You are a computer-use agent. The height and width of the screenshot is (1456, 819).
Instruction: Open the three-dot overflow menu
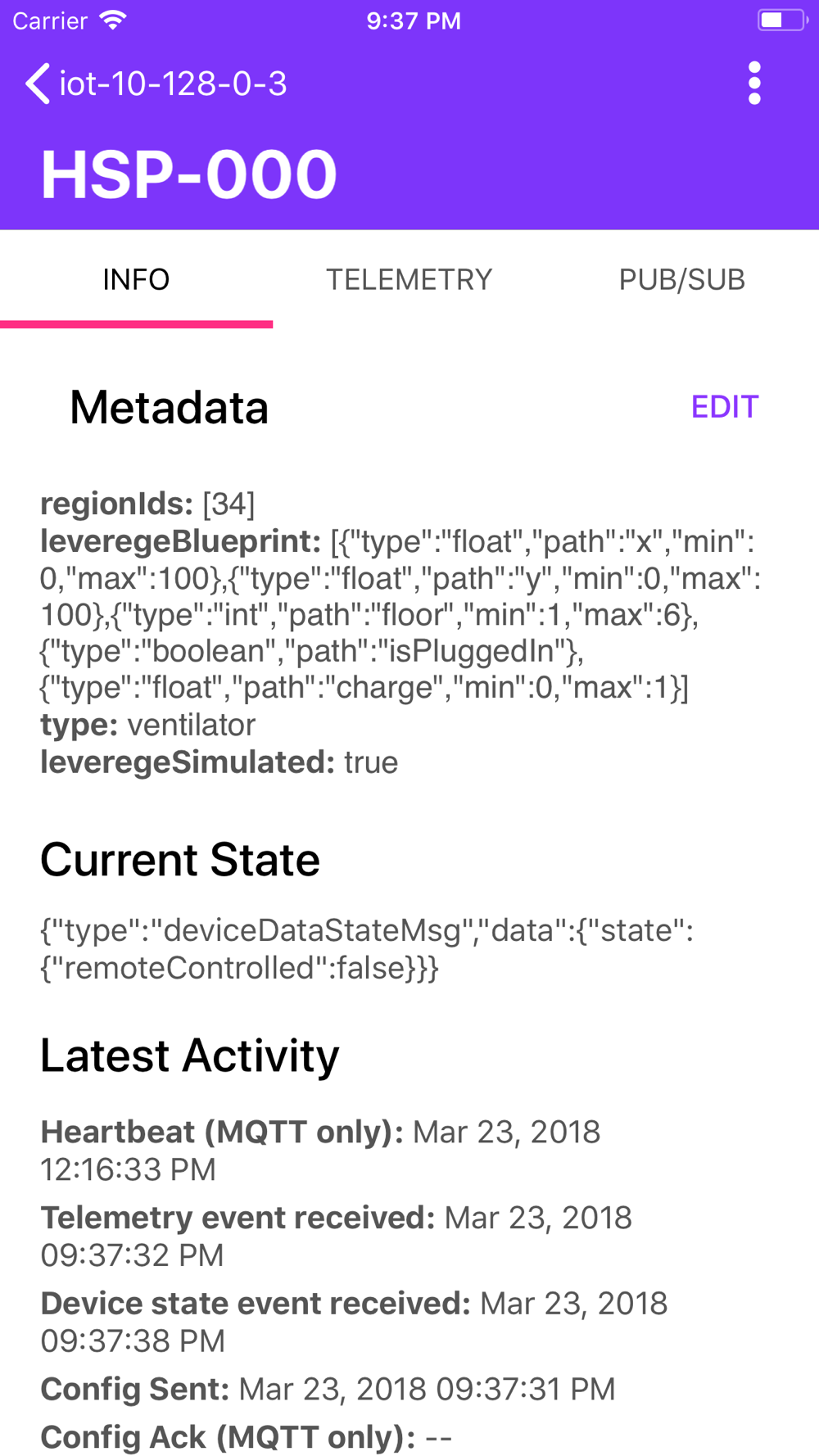(x=754, y=84)
